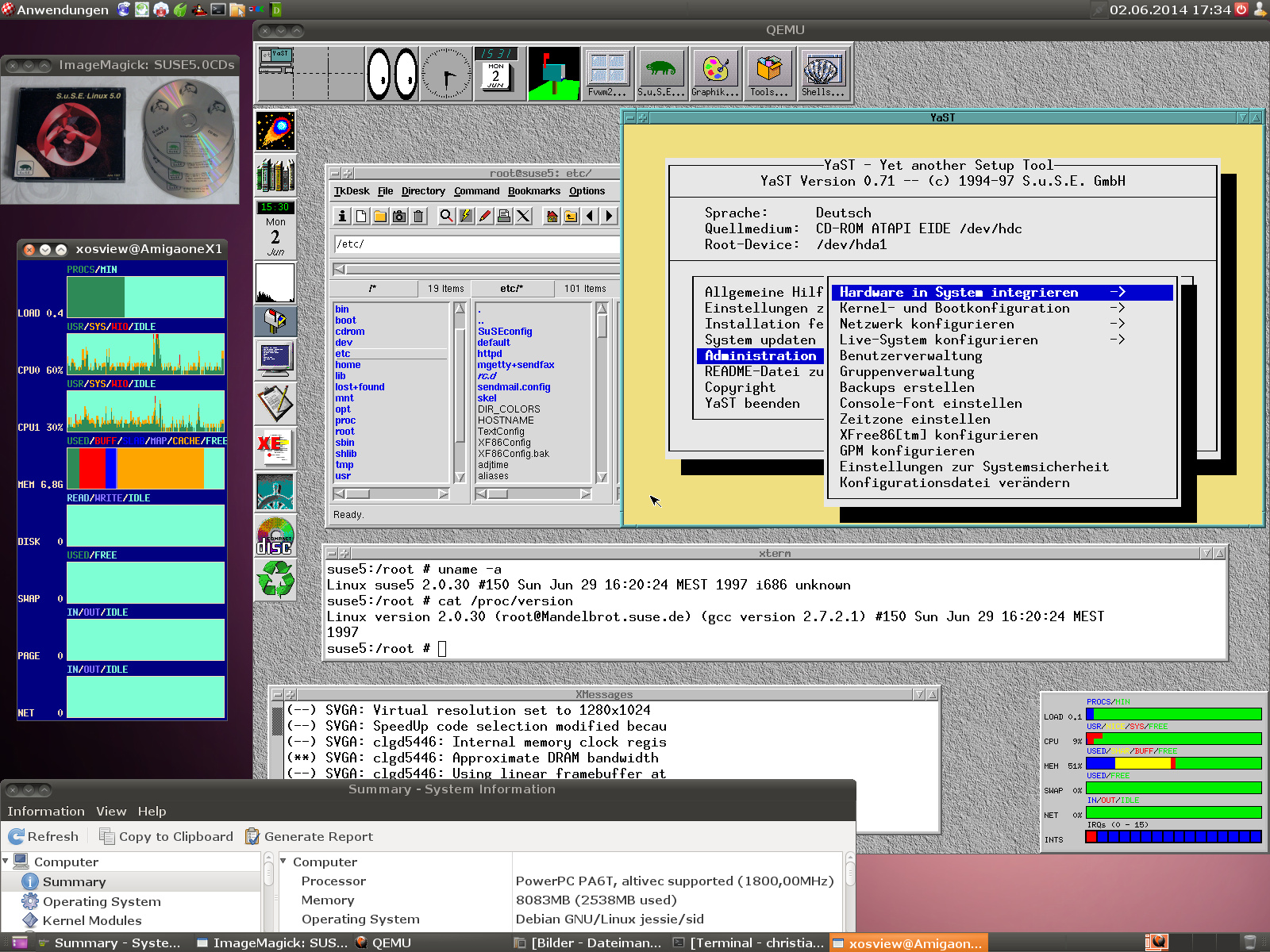Viewport: 1270px width, 952px height.
Task: Click the 'home' folder in TkDesk list
Action: (348, 365)
